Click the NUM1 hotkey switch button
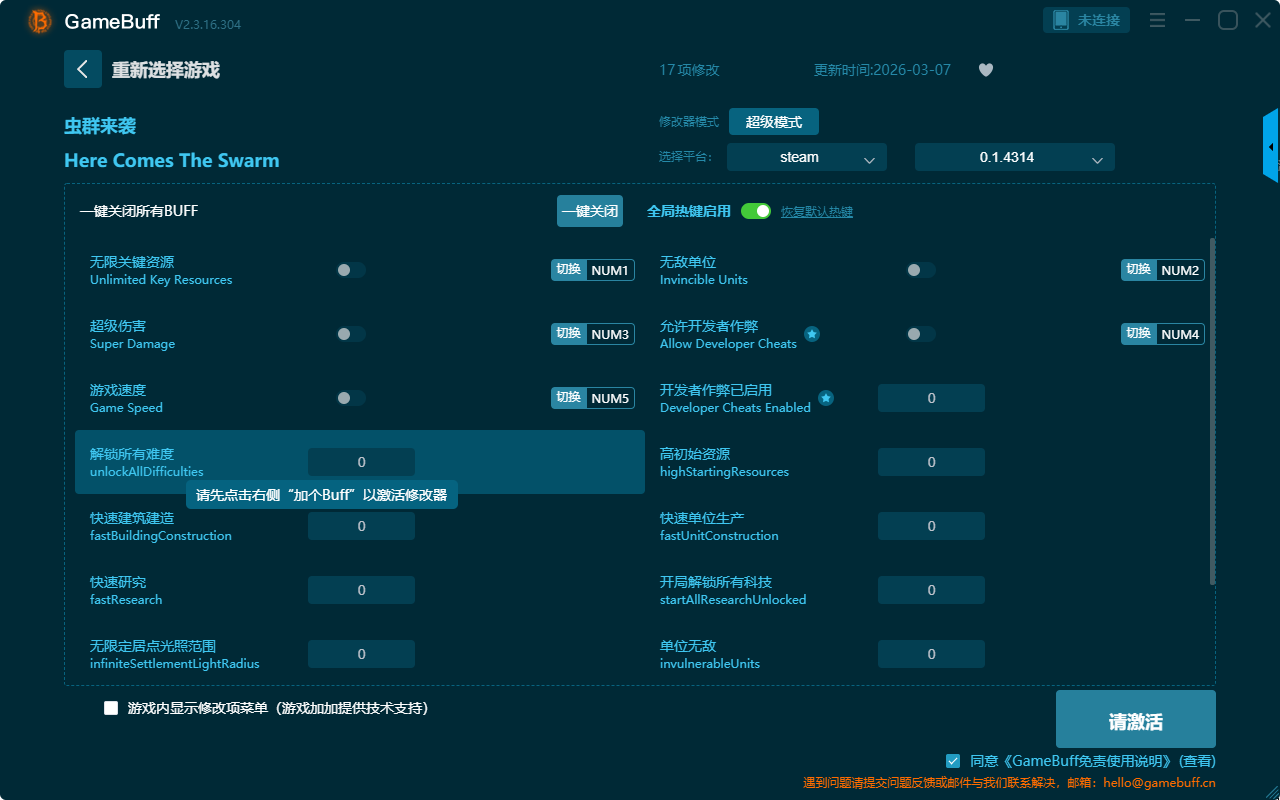The height and width of the screenshot is (800, 1280). 592,270
